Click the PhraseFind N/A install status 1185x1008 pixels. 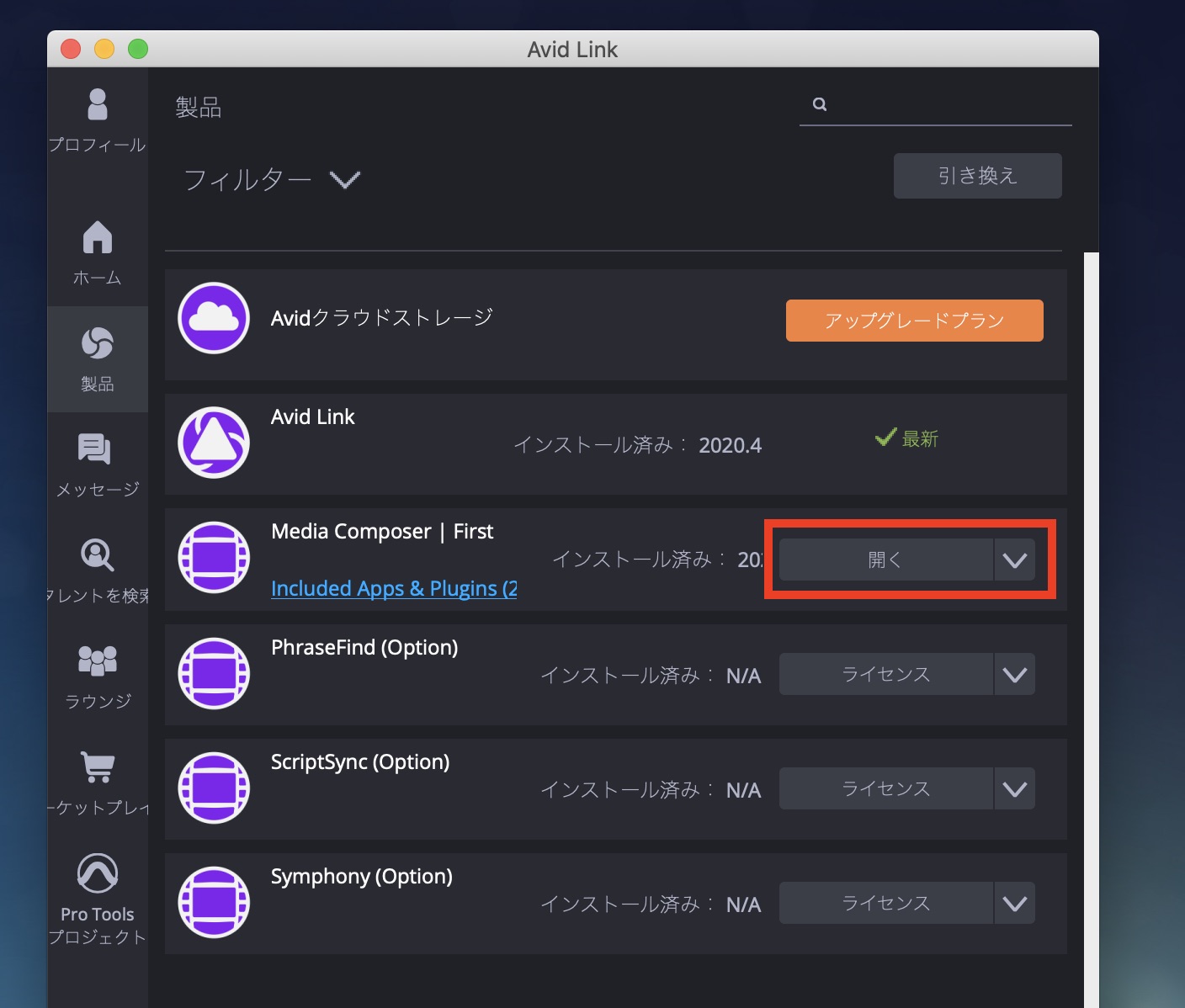click(744, 676)
